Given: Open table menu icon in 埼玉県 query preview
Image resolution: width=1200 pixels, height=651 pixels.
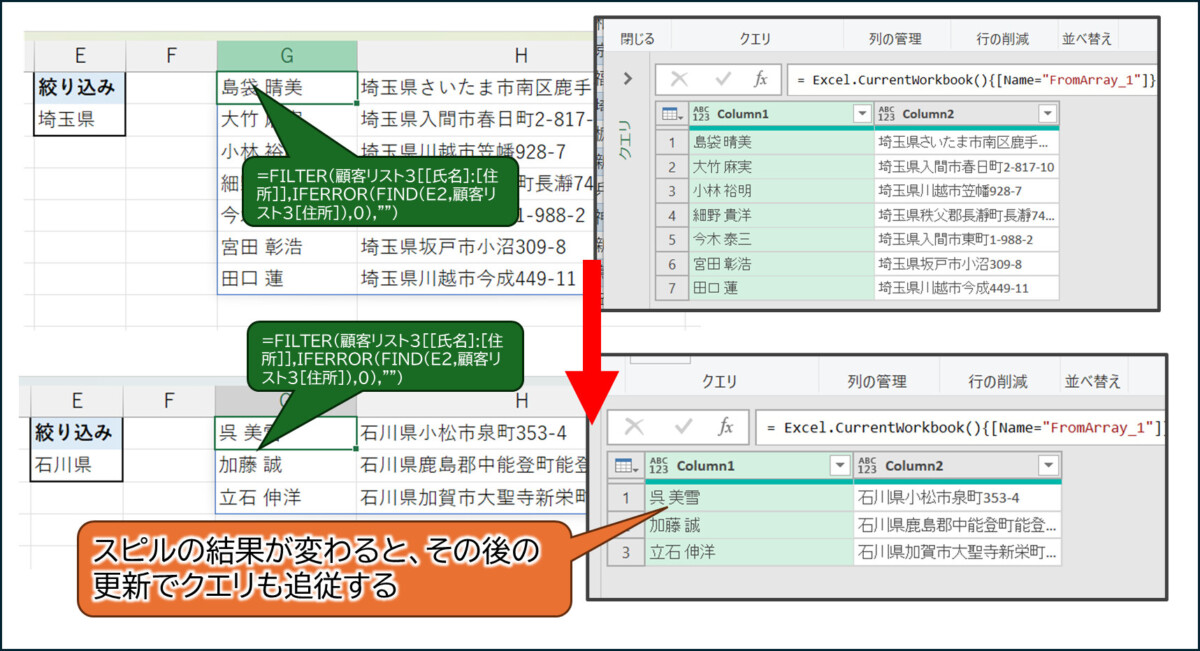Looking at the screenshot, I should pos(671,114).
